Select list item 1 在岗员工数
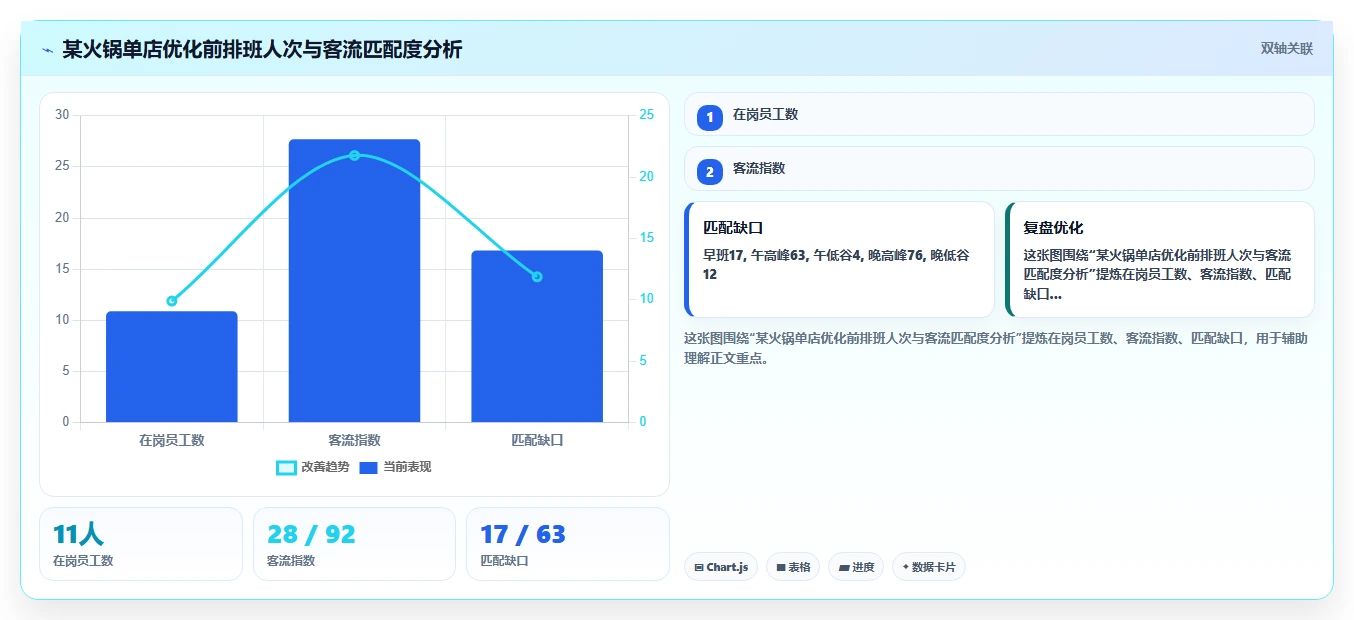 [999, 114]
